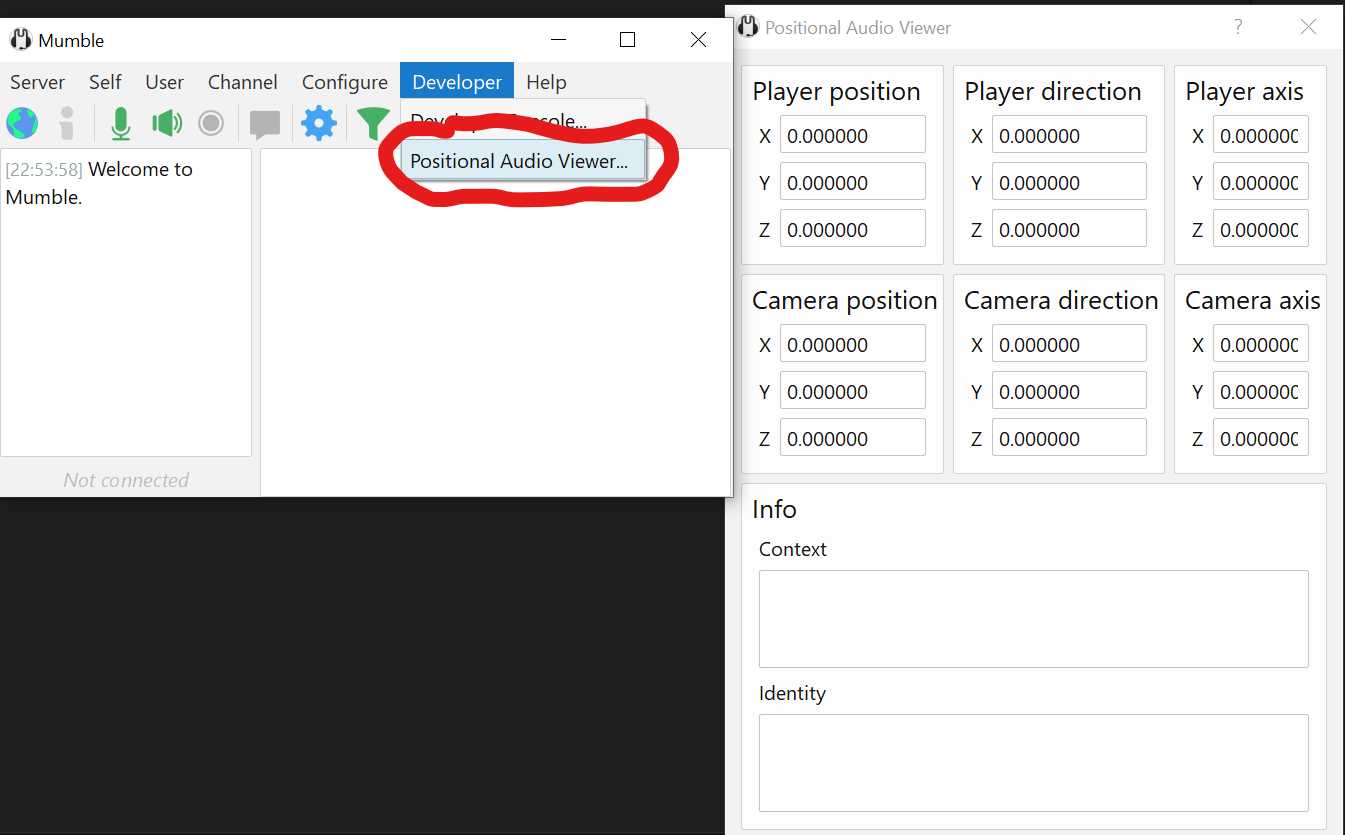Click the Player position Z field
The width and height of the screenshot is (1345, 835).
coord(853,230)
